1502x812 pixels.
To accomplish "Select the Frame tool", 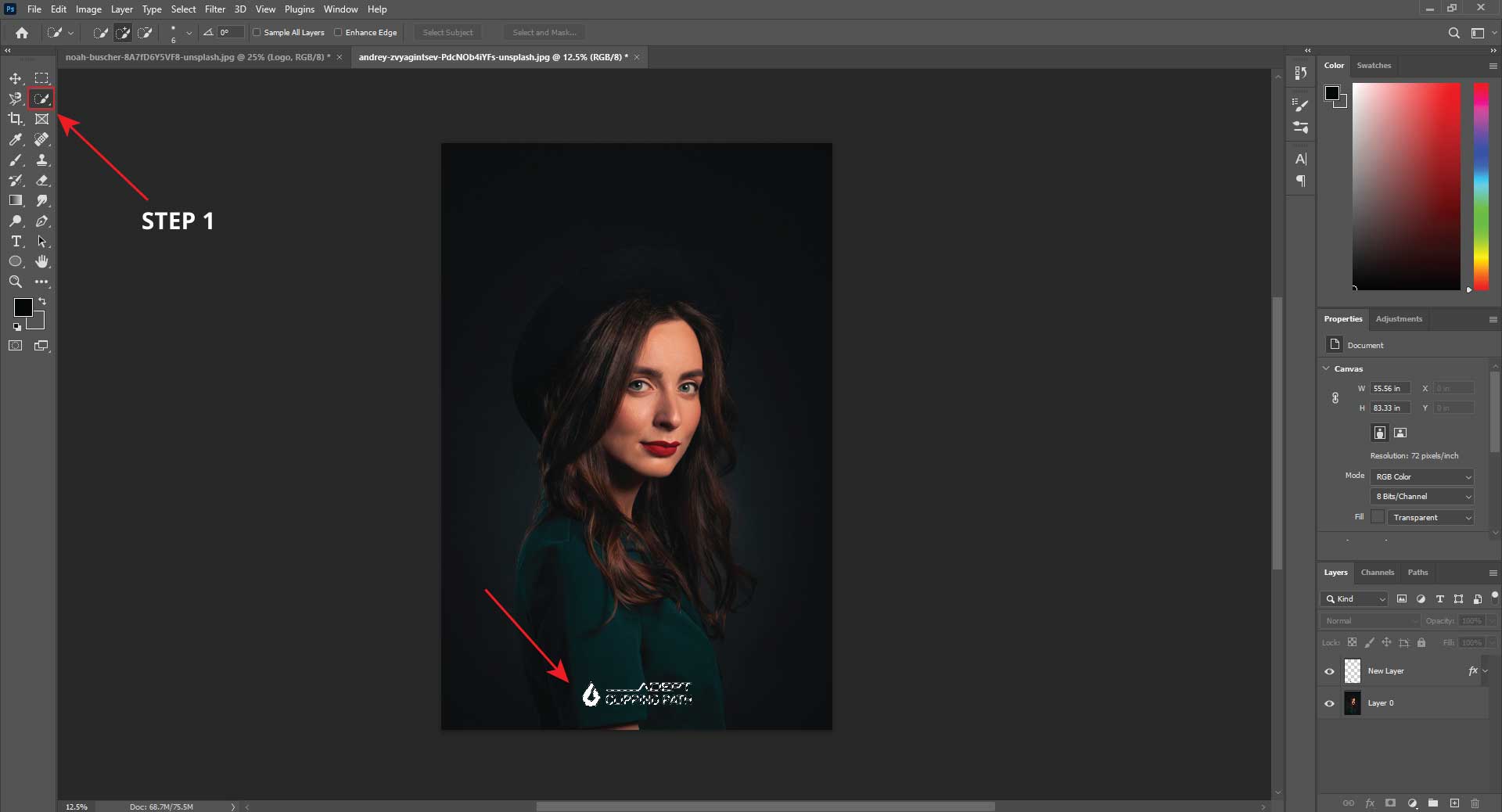I will coord(41,119).
